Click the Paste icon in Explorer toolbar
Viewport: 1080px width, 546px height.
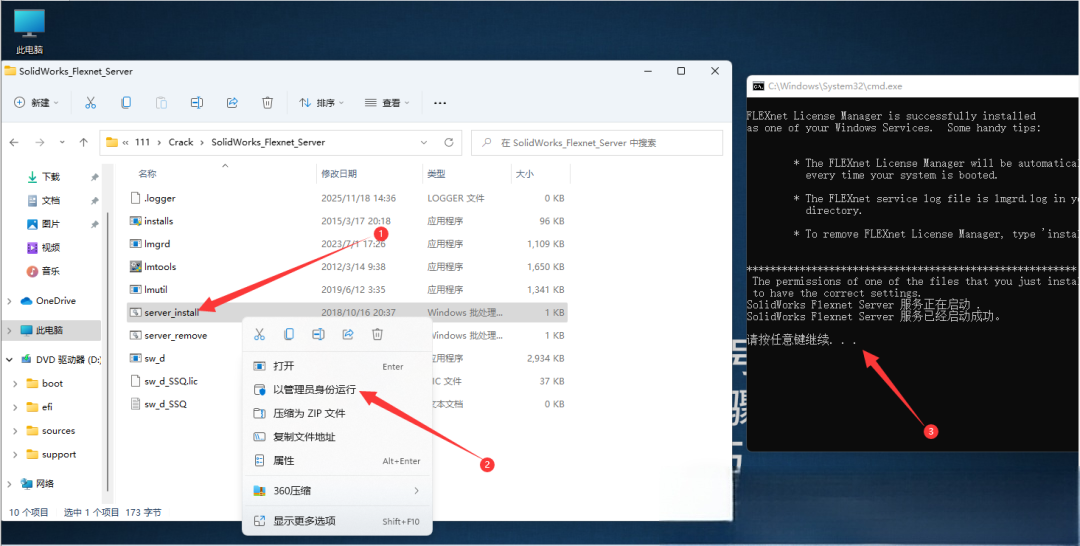coord(161,103)
